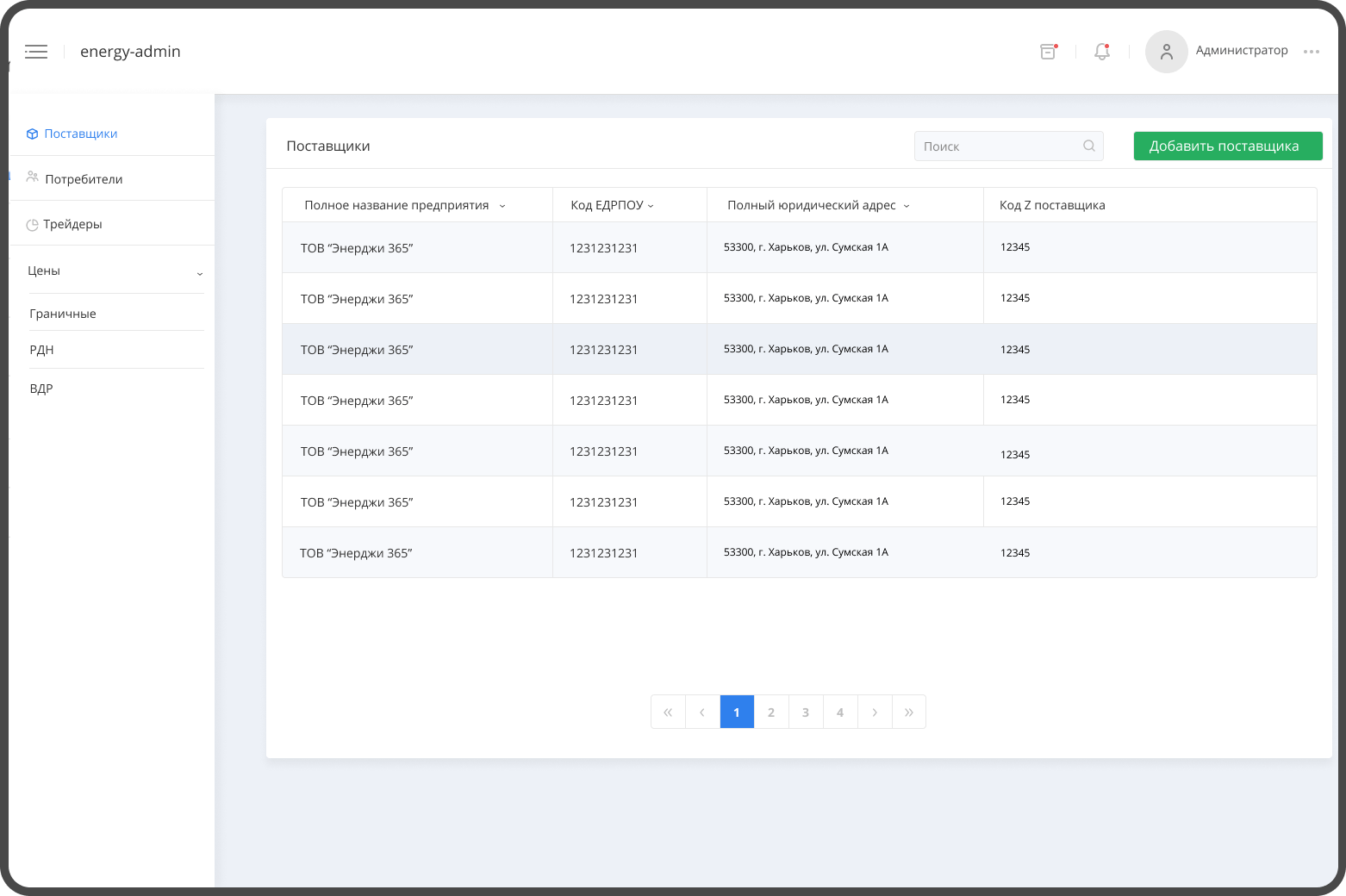1346x896 pixels.
Task: Go to previous page arrow
Action: [x=702, y=712]
